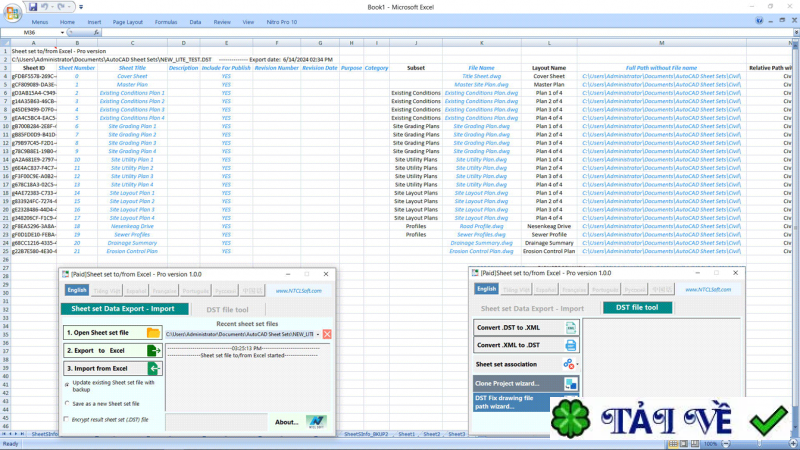Open the Page Layout ribbon tab
The image size is (800, 450).
127,21
